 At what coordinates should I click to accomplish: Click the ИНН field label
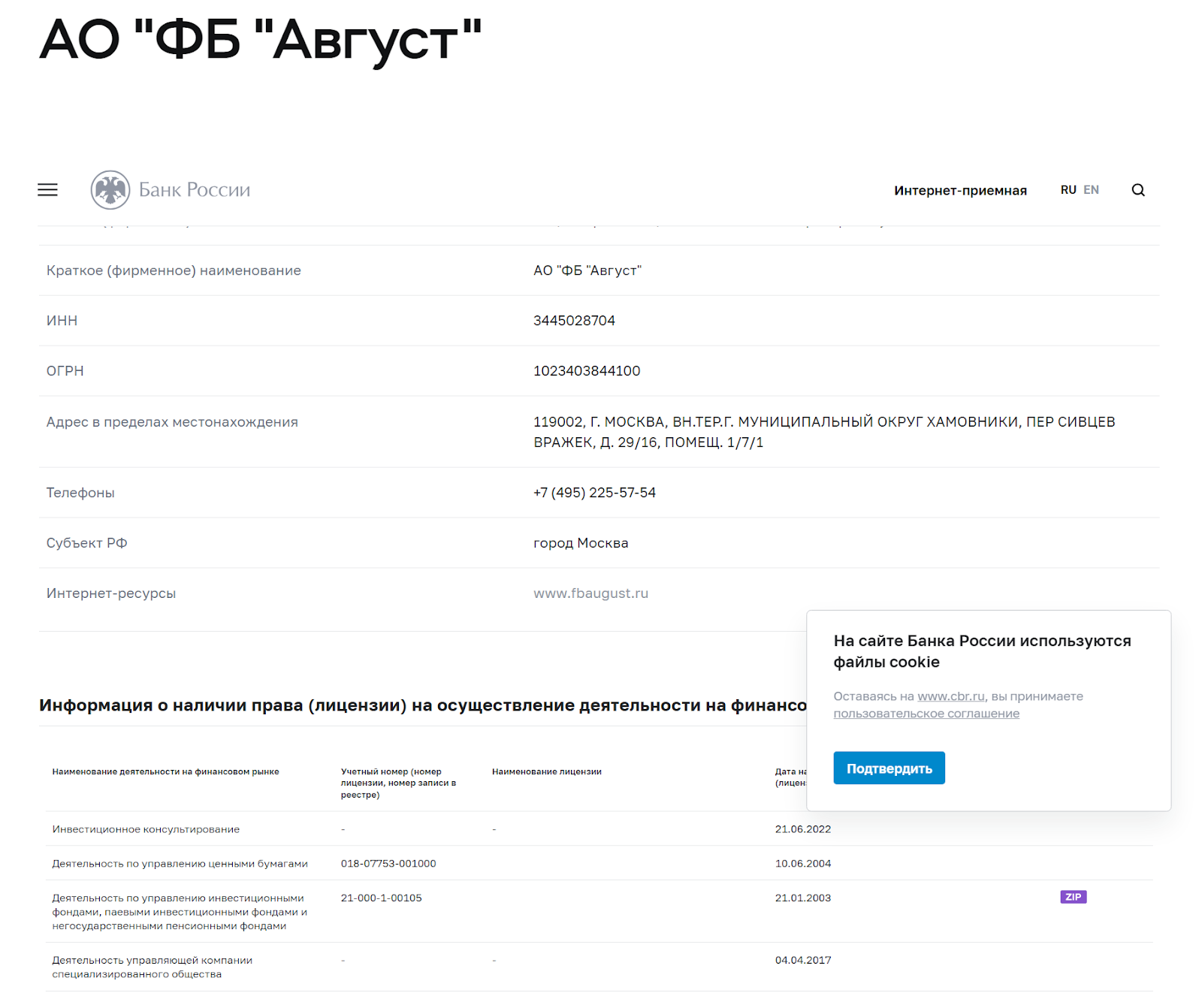coord(62,321)
